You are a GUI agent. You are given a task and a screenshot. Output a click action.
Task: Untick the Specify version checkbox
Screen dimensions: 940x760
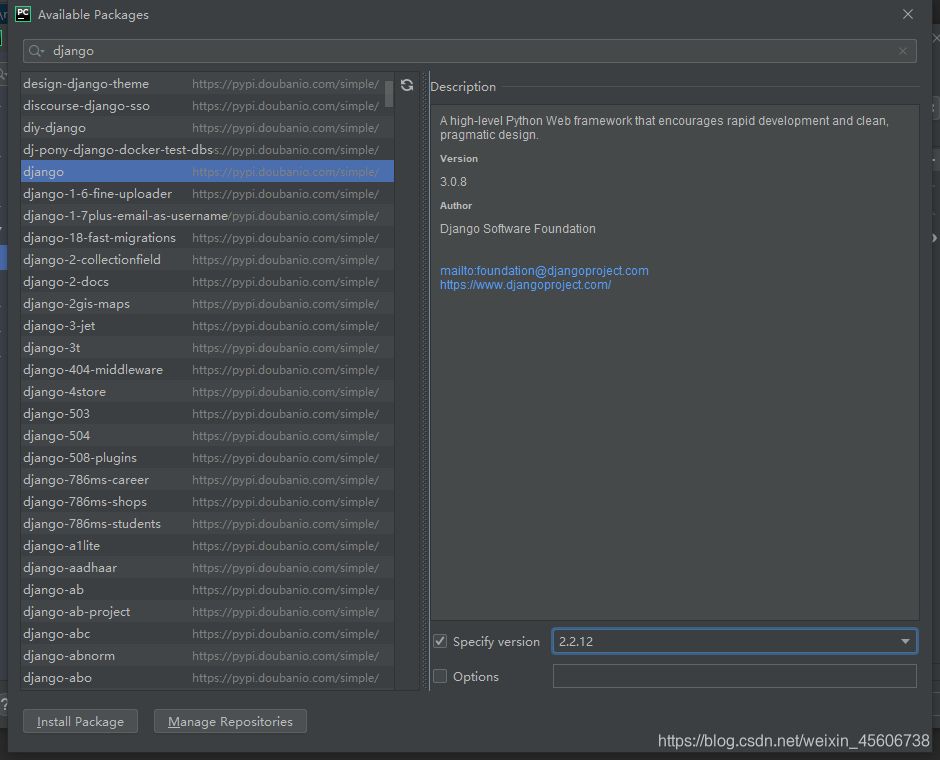(440, 641)
